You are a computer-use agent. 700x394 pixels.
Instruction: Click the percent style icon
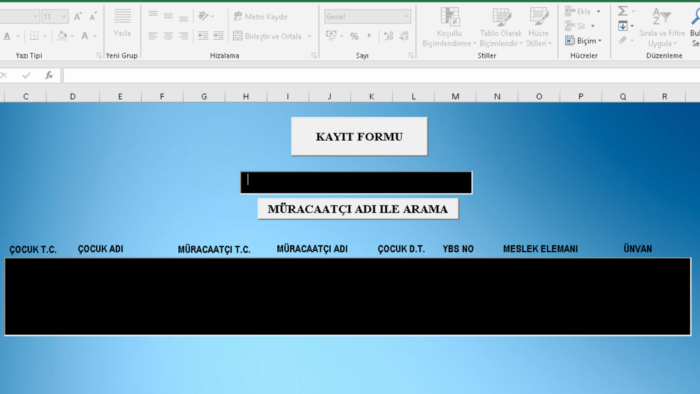[354, 36]
